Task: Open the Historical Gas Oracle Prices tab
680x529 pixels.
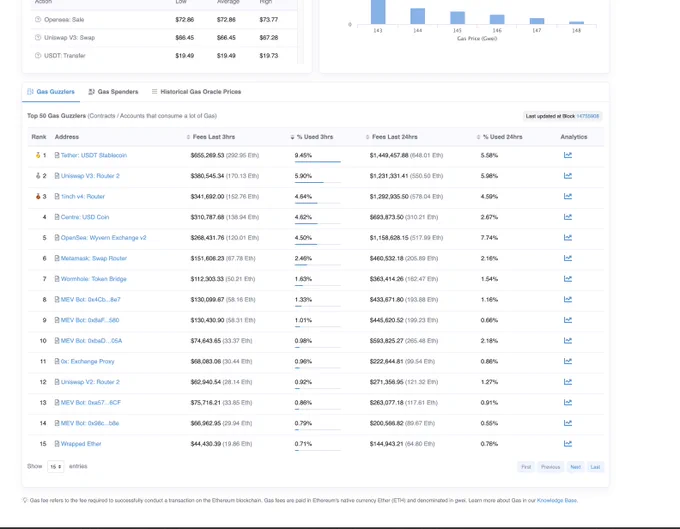Action: (x=196, y=91)
